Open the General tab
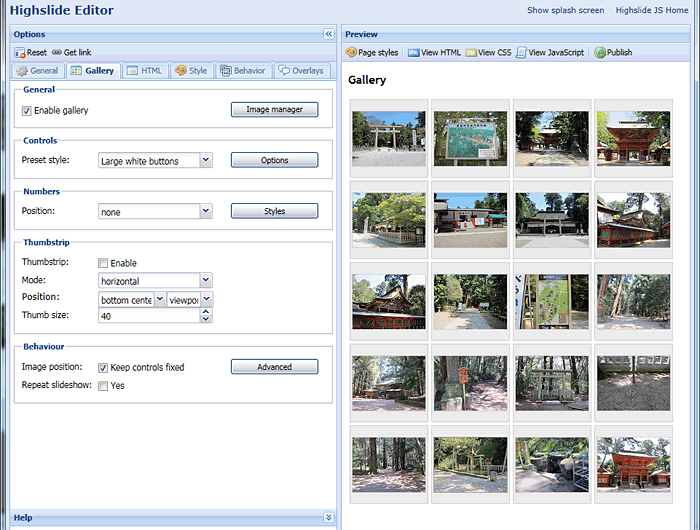 [38, 71]
